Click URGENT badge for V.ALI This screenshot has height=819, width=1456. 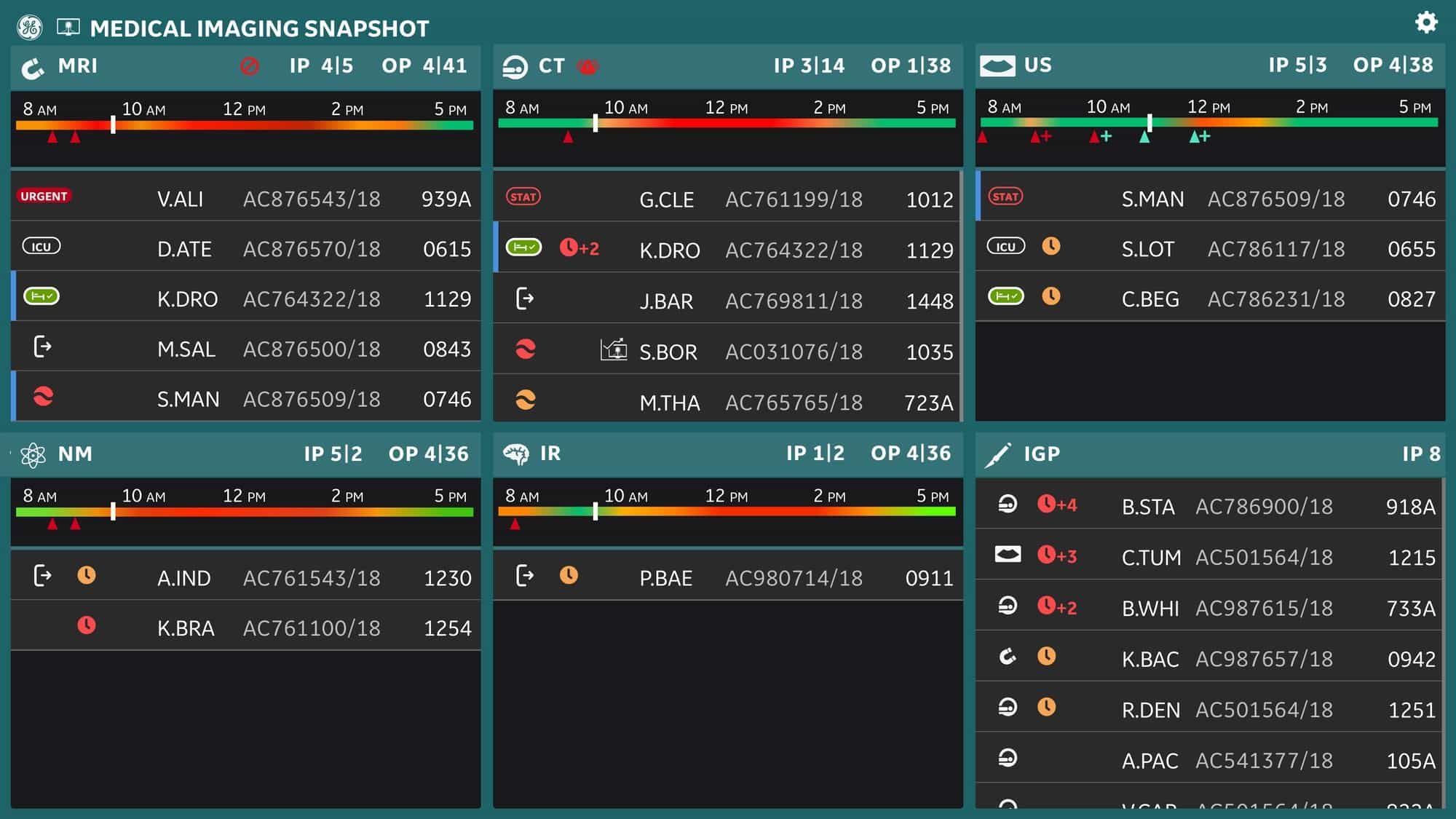pyautogui.click(x=44, y=197)
